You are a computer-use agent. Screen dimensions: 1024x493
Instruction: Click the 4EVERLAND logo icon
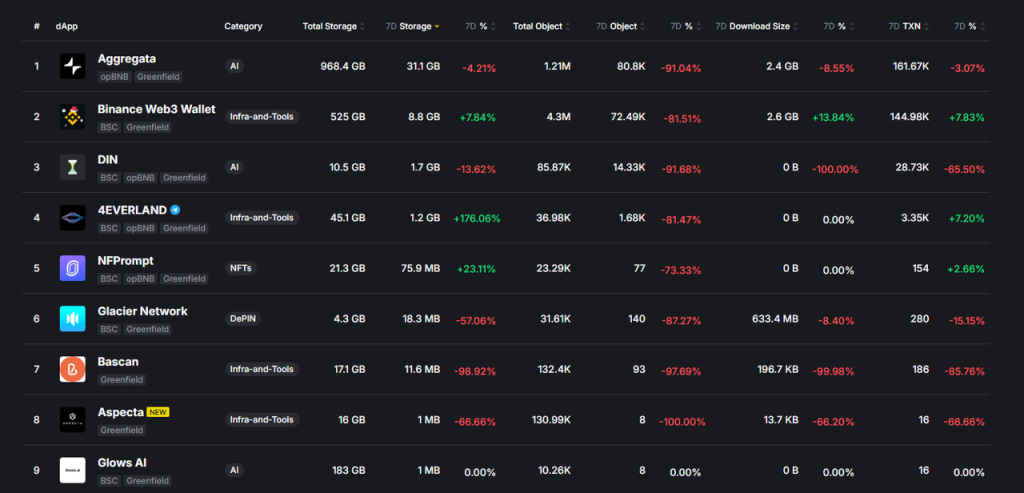(x=73, y=217)
